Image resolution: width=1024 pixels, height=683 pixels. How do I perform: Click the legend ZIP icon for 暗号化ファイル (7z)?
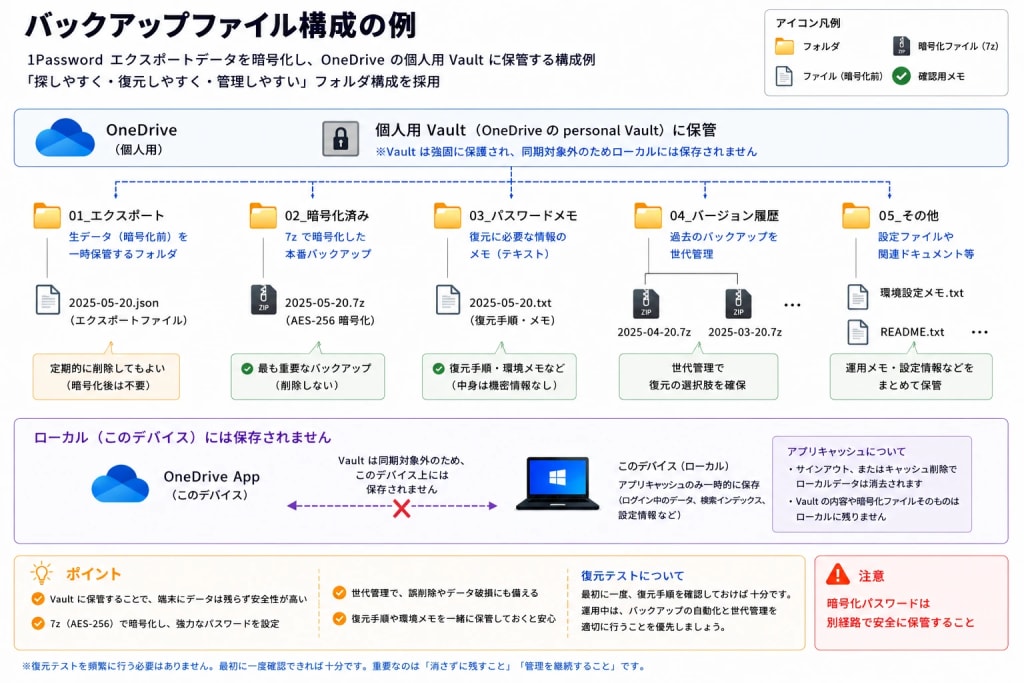[x=901, y=46]
